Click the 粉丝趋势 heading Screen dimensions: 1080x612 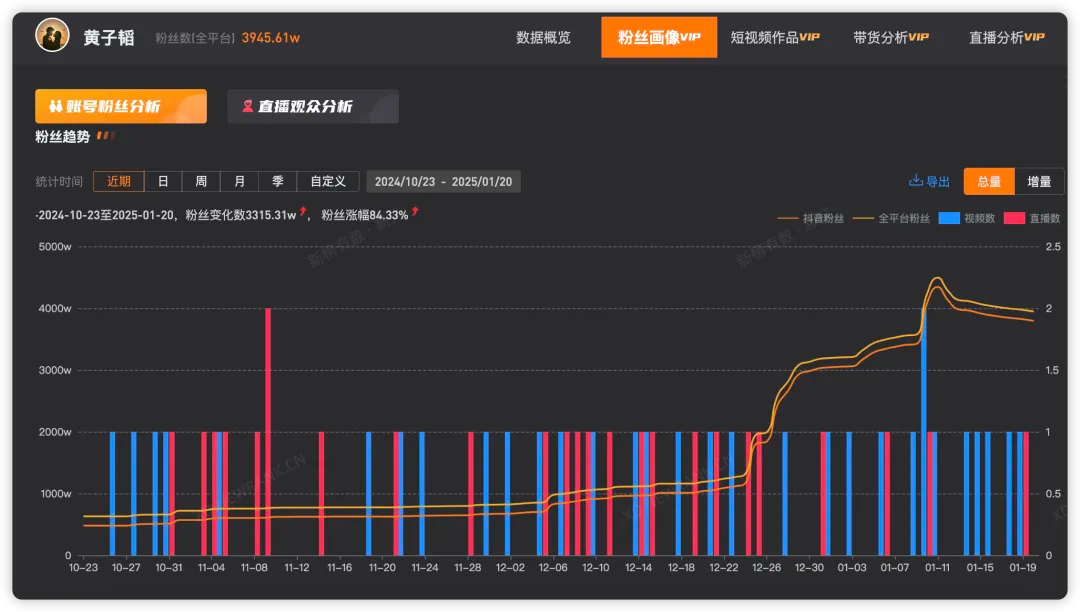tap(62, 137)
